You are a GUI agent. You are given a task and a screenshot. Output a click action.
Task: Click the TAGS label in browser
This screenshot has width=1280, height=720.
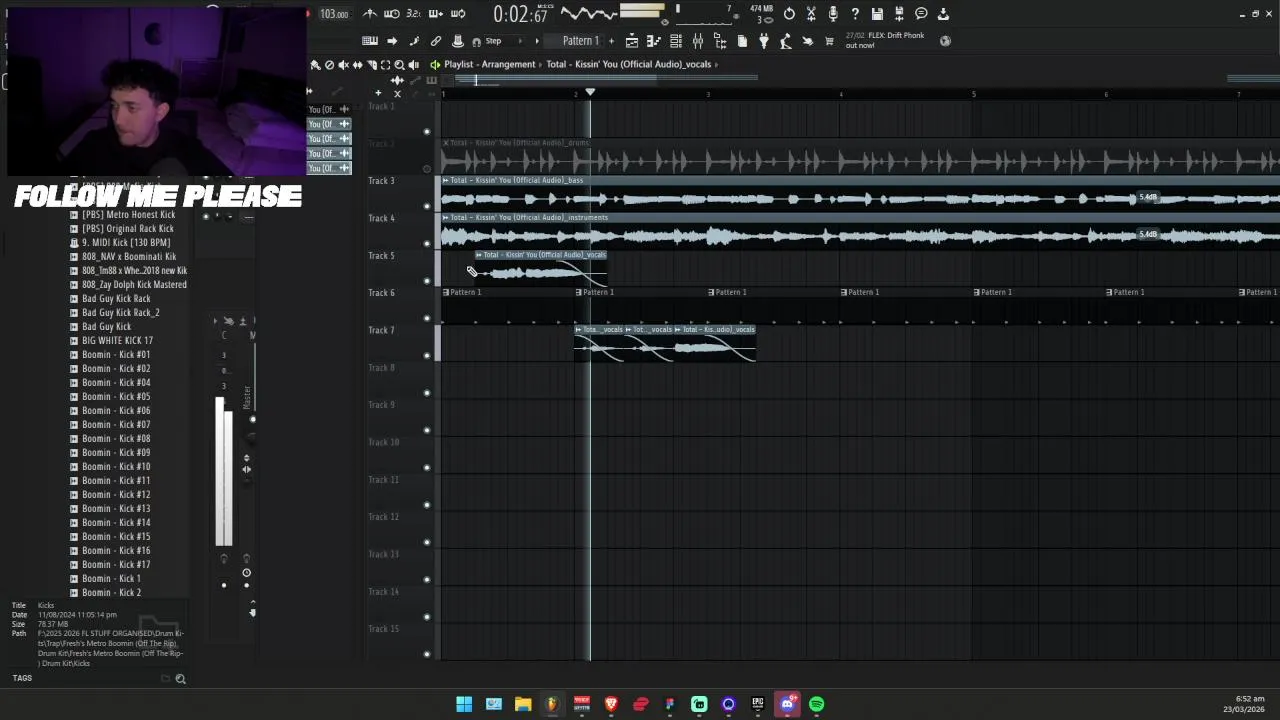[x=22, y=678]
